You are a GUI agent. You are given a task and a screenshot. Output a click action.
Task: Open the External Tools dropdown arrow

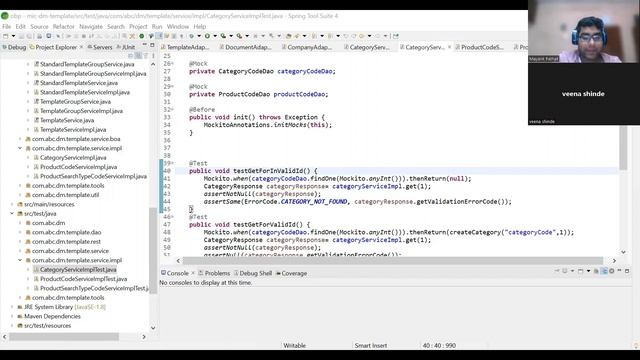point(247,36)
